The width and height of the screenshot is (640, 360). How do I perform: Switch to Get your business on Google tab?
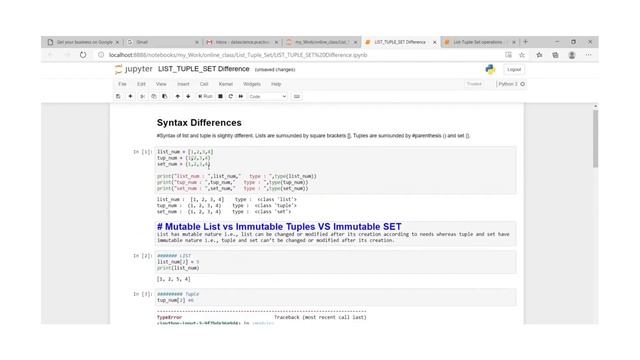pyautogui.click(x=82, y=42)
